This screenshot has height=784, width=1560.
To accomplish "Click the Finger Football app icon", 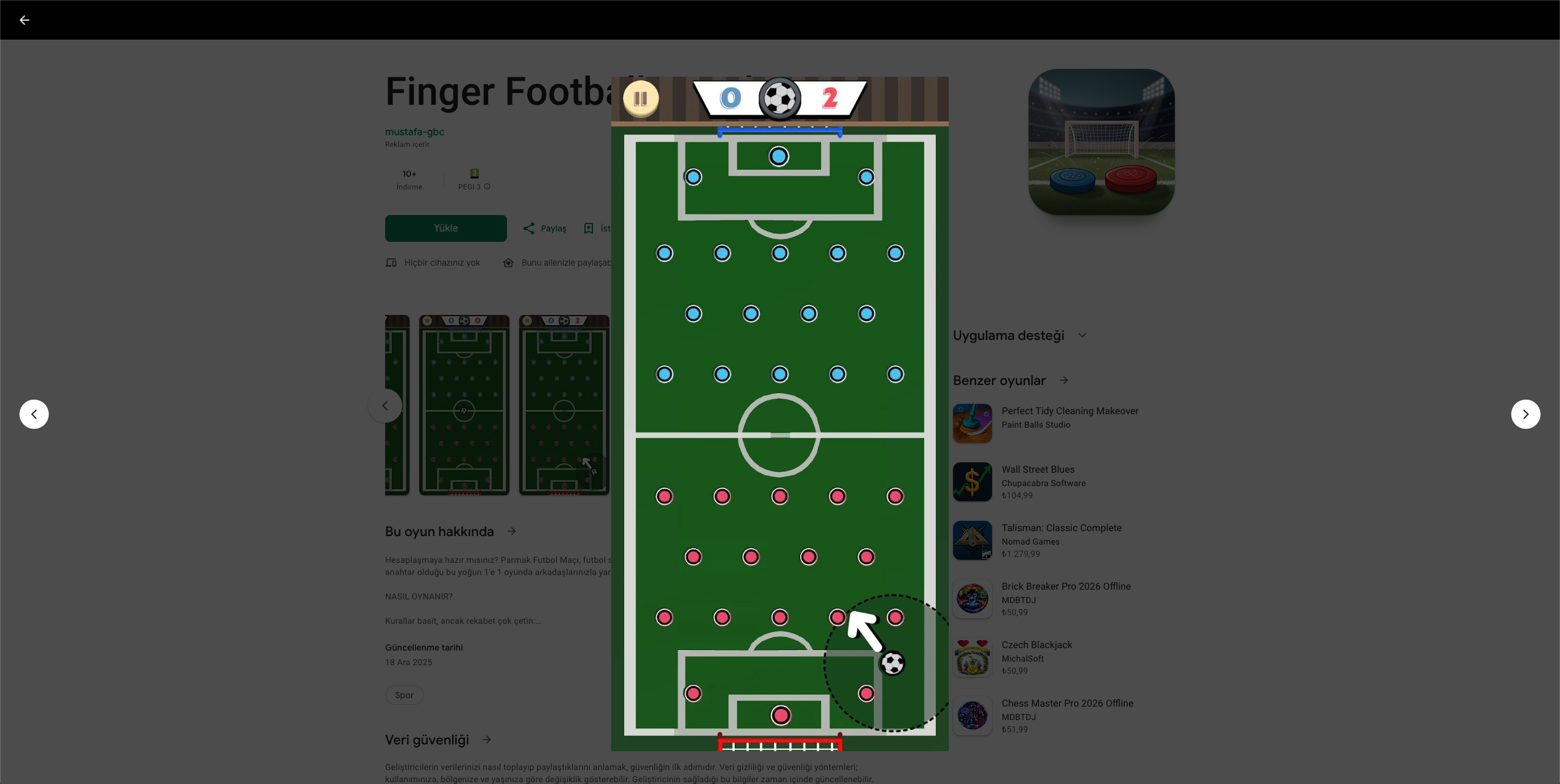I will [x=1101, y=142].
